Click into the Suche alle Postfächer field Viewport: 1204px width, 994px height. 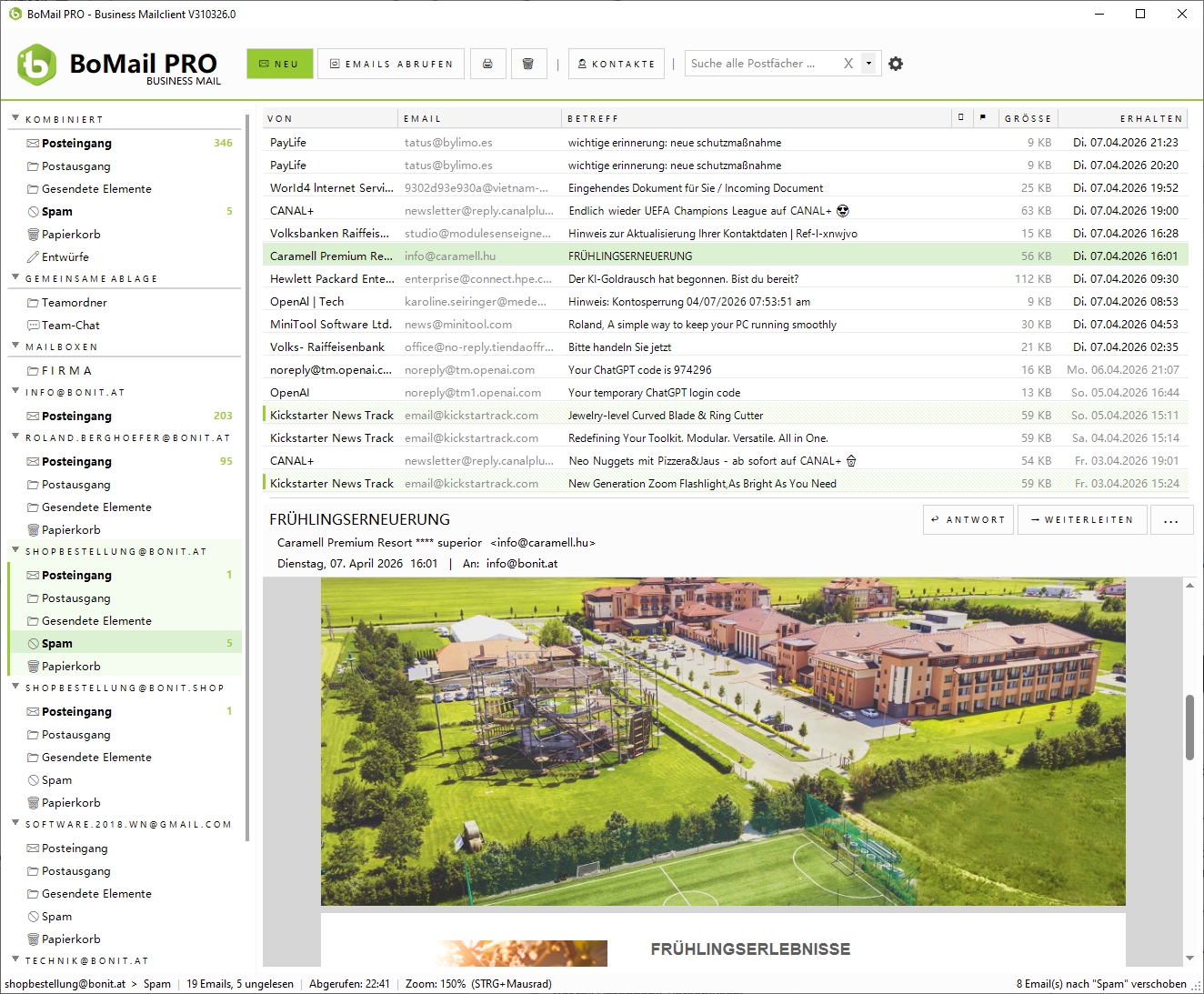coord(764,63)
